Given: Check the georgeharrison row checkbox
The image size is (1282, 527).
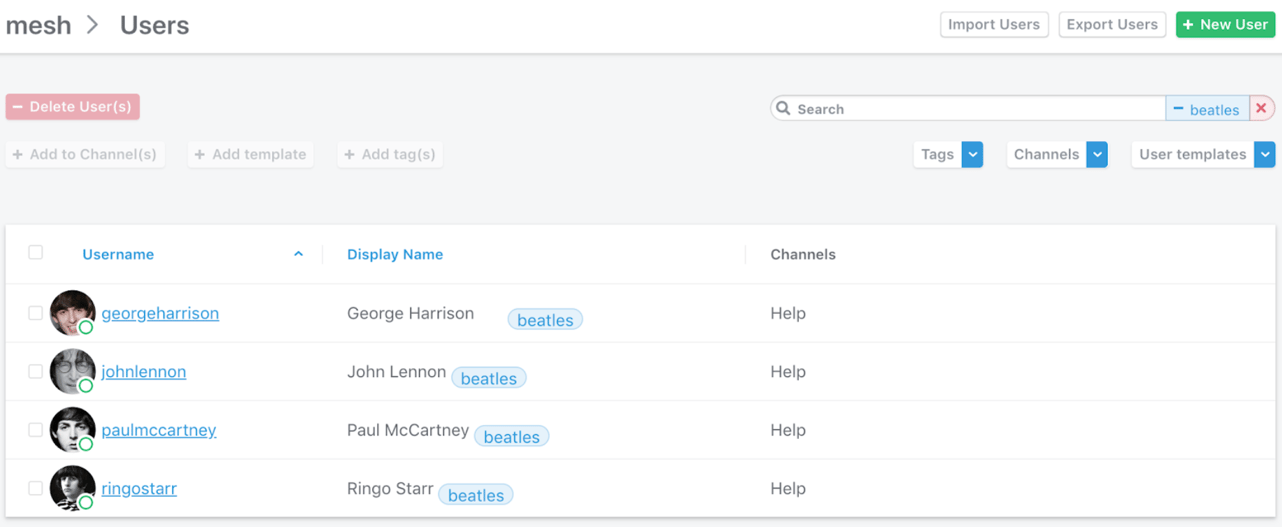Looking at the screenshot, I should coord(36,313).
